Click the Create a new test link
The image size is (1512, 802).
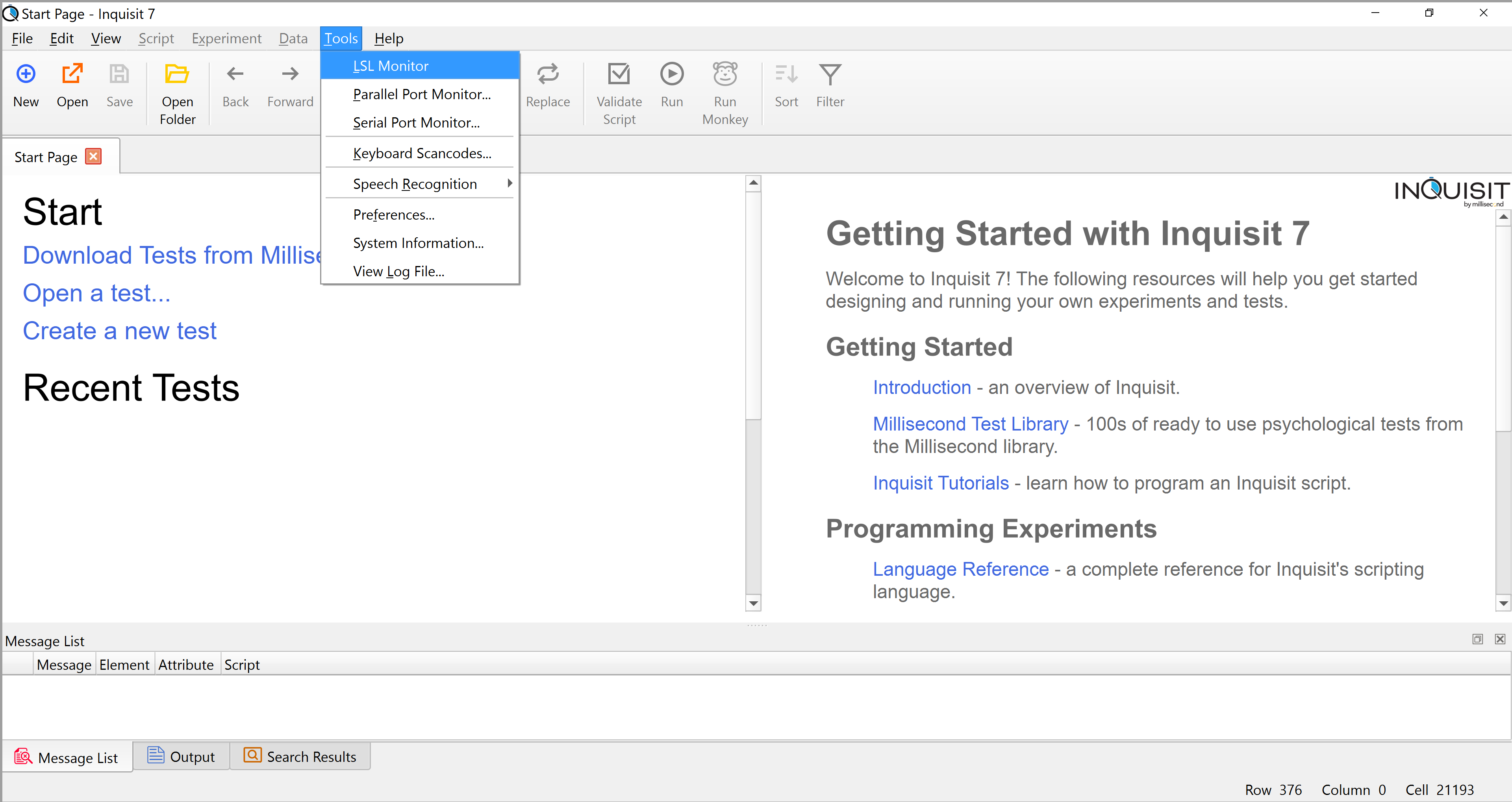pyautogui.click(x=120, y=331)
